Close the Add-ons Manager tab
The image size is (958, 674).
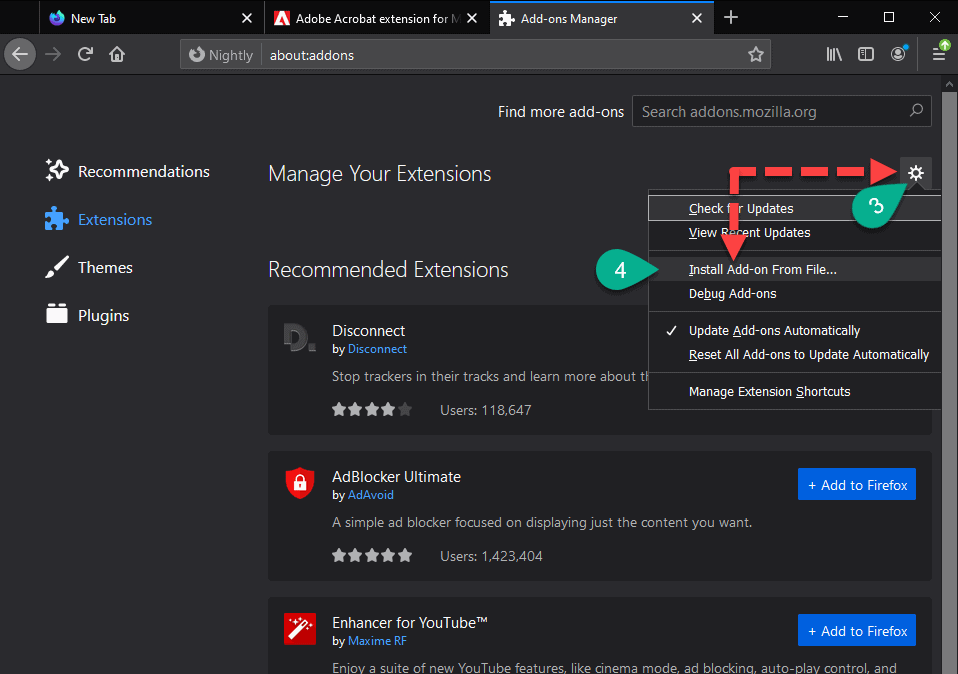pos(697,18)
